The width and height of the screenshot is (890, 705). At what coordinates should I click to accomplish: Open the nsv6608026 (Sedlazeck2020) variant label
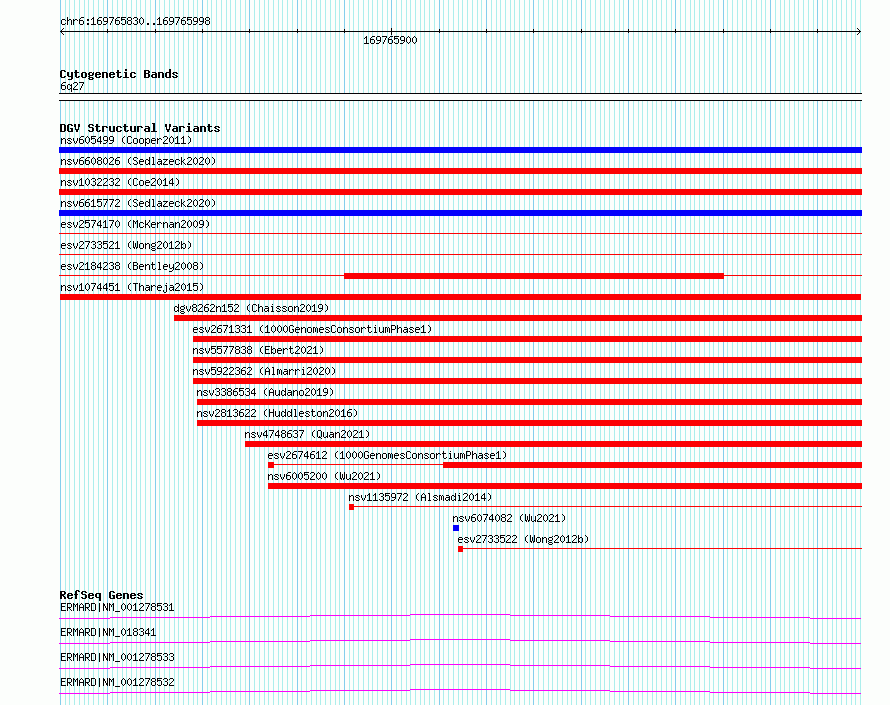point(138,161)
